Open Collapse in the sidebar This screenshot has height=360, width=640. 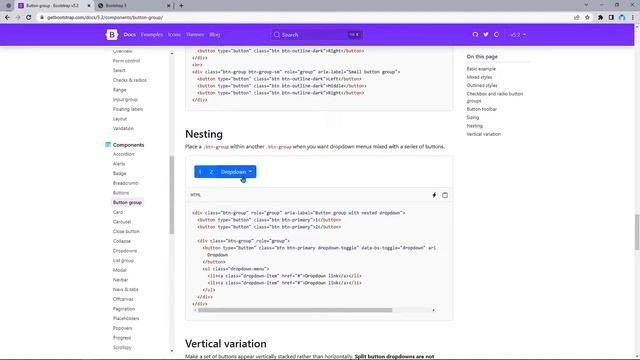(x=122, y=241)
